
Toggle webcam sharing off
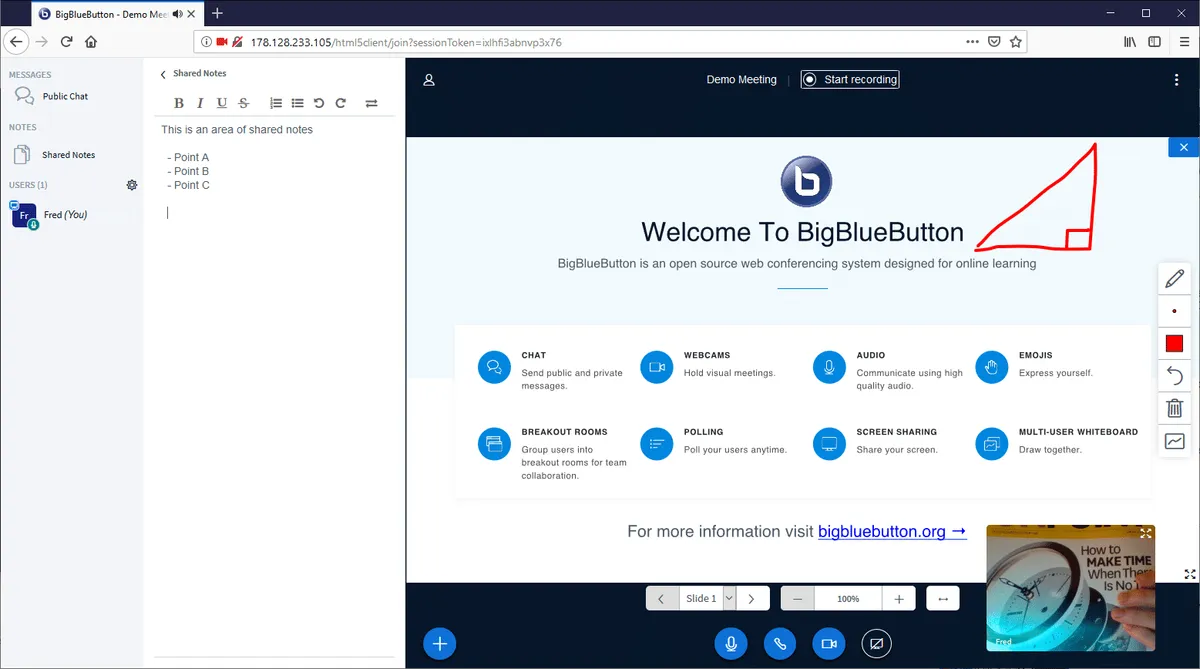(828, 644)
